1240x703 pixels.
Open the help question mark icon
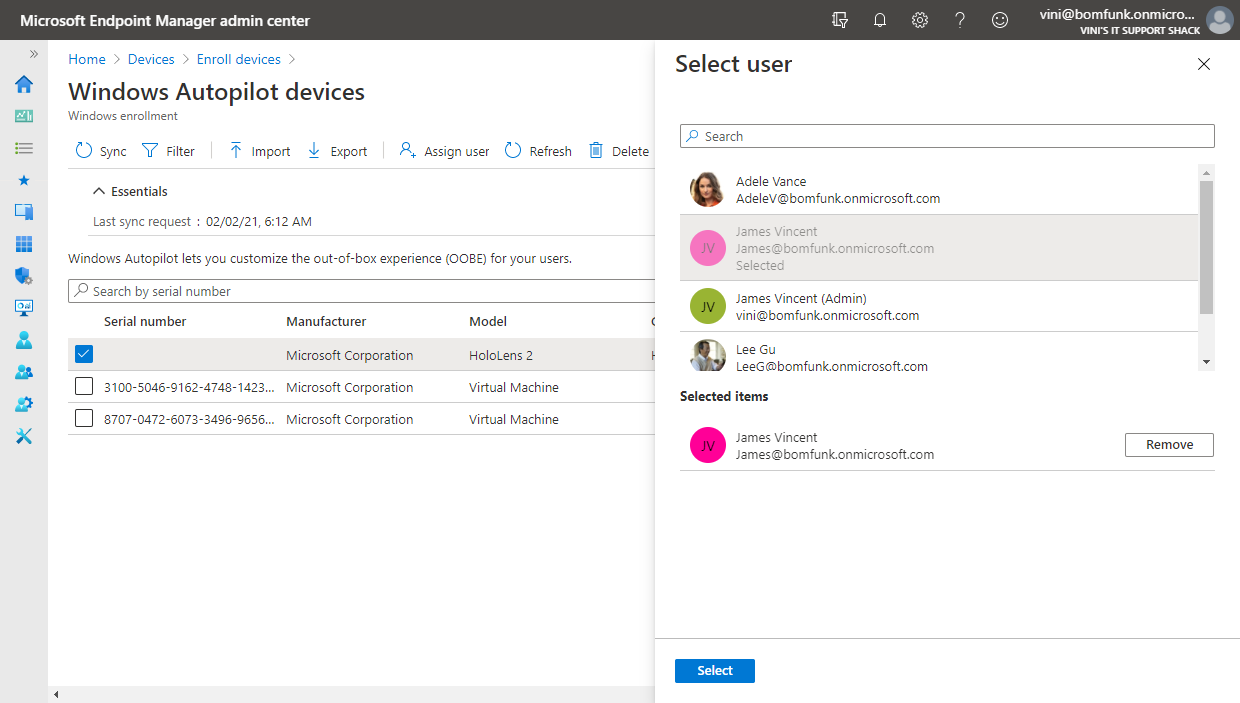pyautogui.click(x=960, y=20)
